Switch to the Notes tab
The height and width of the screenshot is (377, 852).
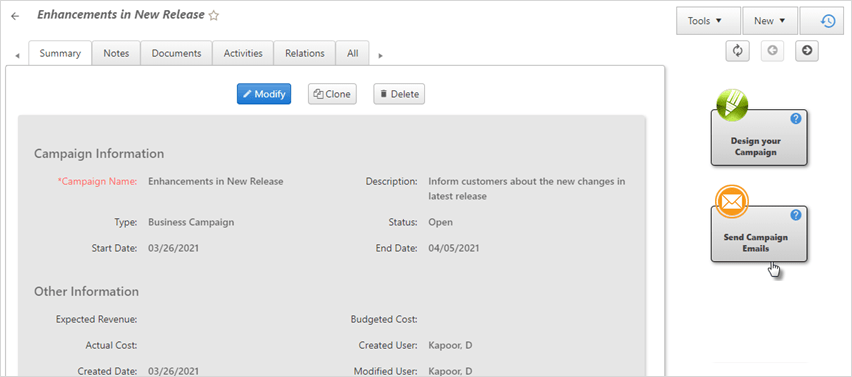pyautogui.click(x=116, y=53)
